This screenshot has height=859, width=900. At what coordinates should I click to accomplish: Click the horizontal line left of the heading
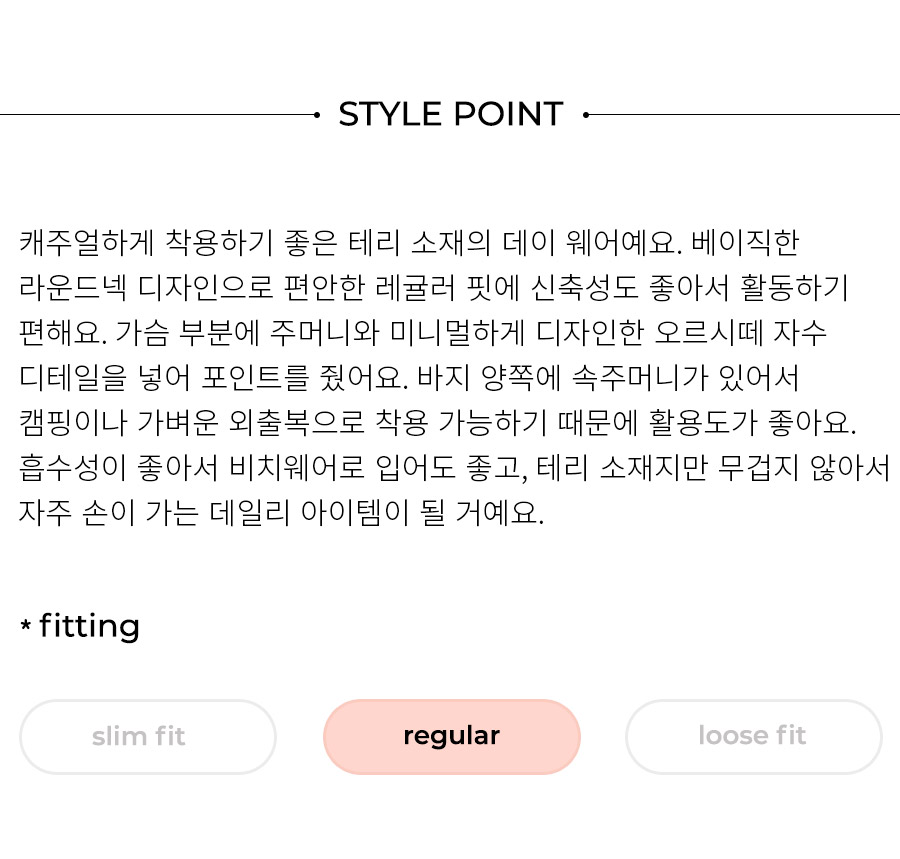pyautogui.click(x=157, y=115)
